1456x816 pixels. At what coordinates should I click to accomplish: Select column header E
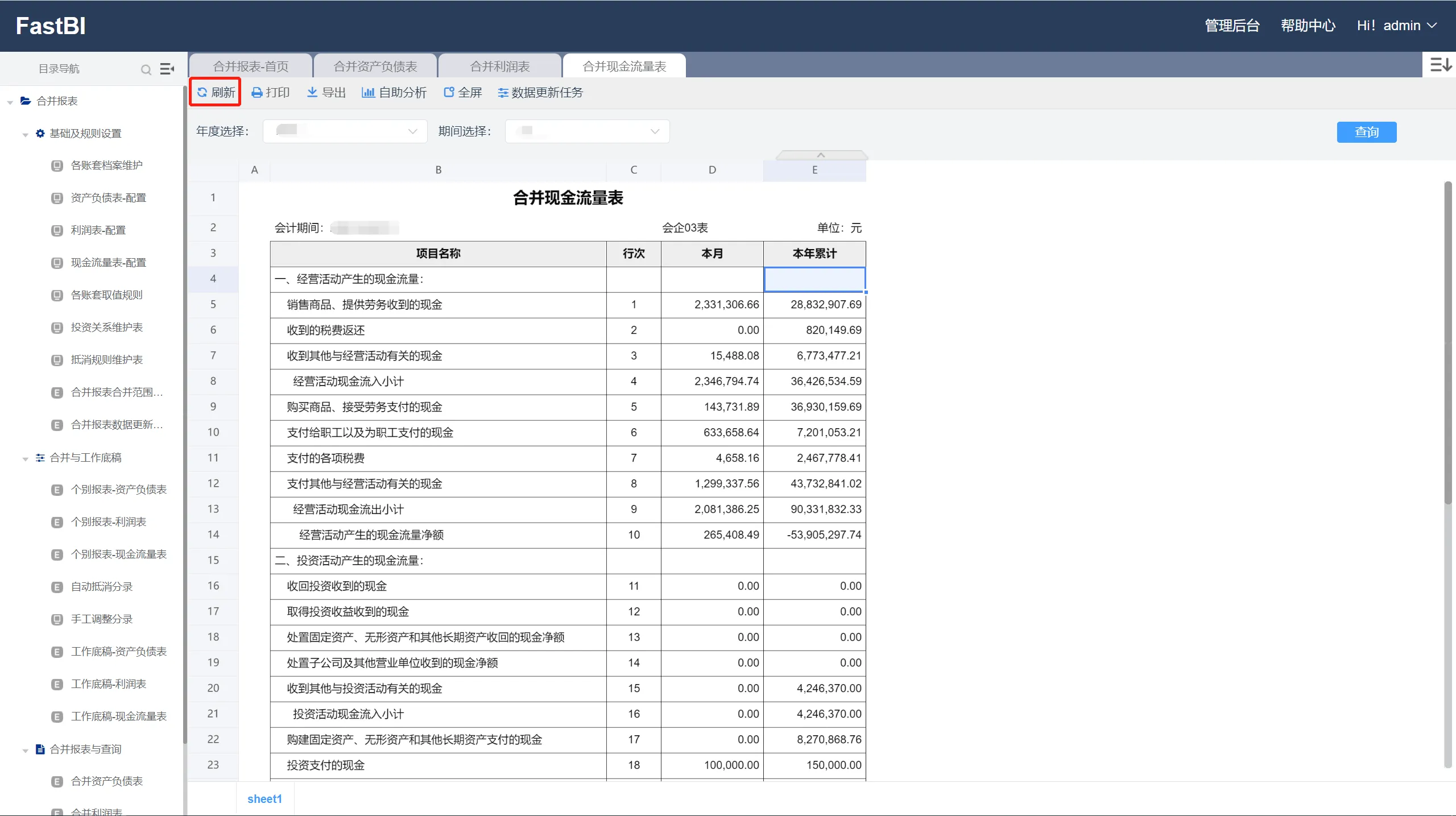click(x=814, y=170)
